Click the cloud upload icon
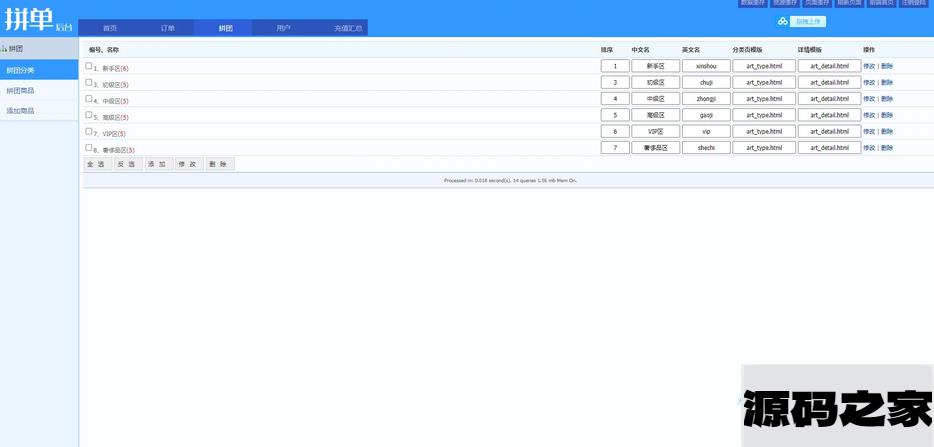Viewport: 934px width, 447px height. [x=782, y=21]
